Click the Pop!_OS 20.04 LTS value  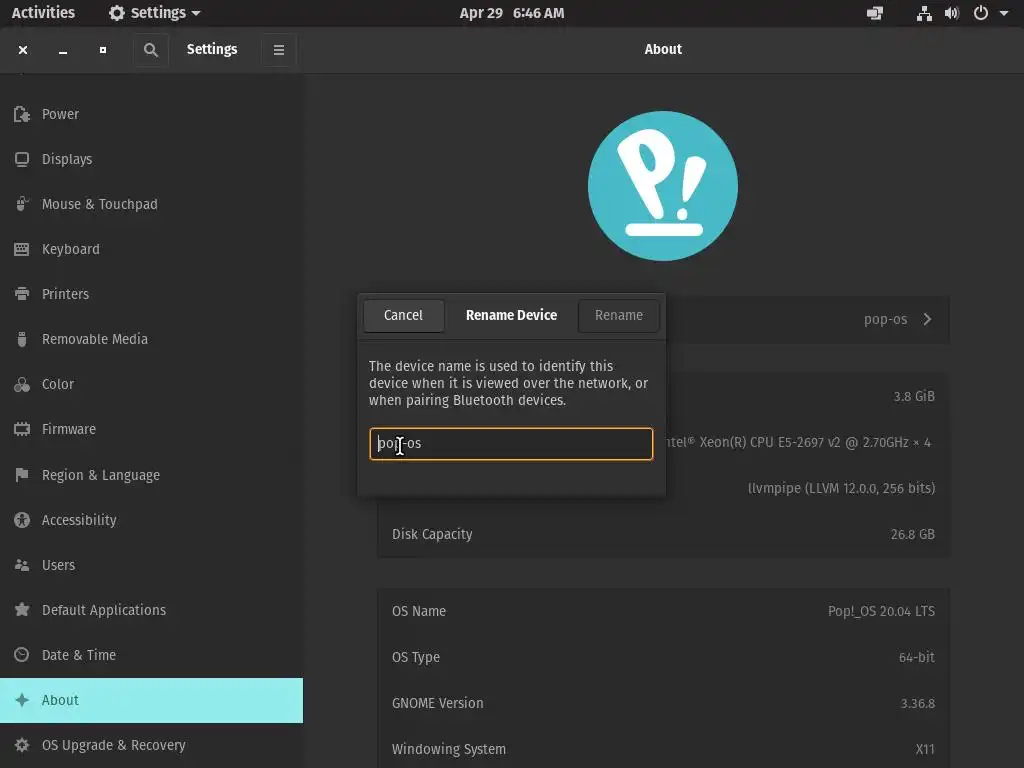(881, 611)
